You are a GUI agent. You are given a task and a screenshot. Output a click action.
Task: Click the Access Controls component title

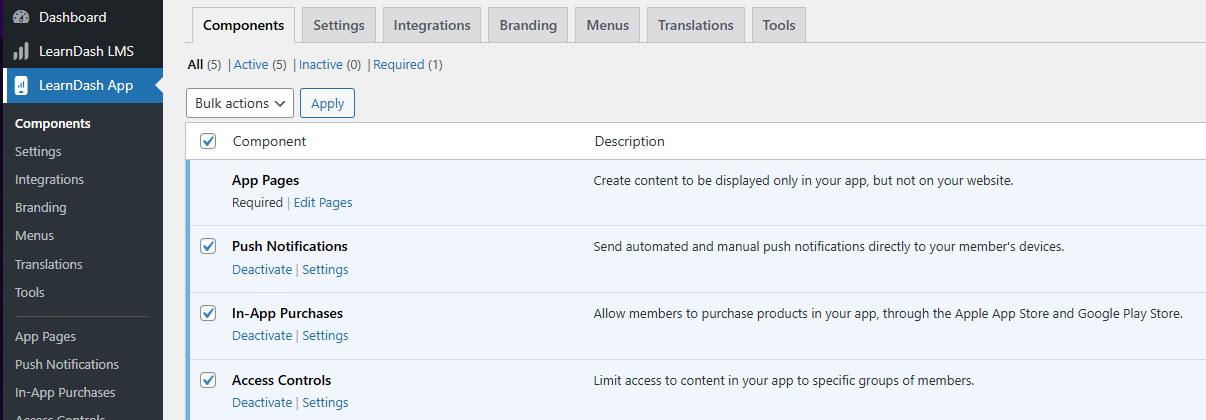click(281, 380)
